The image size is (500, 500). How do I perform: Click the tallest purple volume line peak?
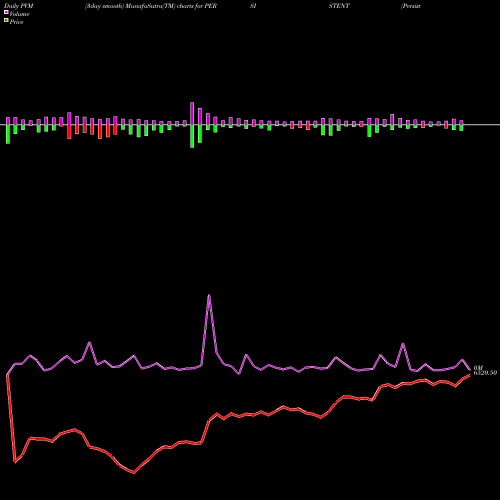point(209,295)
